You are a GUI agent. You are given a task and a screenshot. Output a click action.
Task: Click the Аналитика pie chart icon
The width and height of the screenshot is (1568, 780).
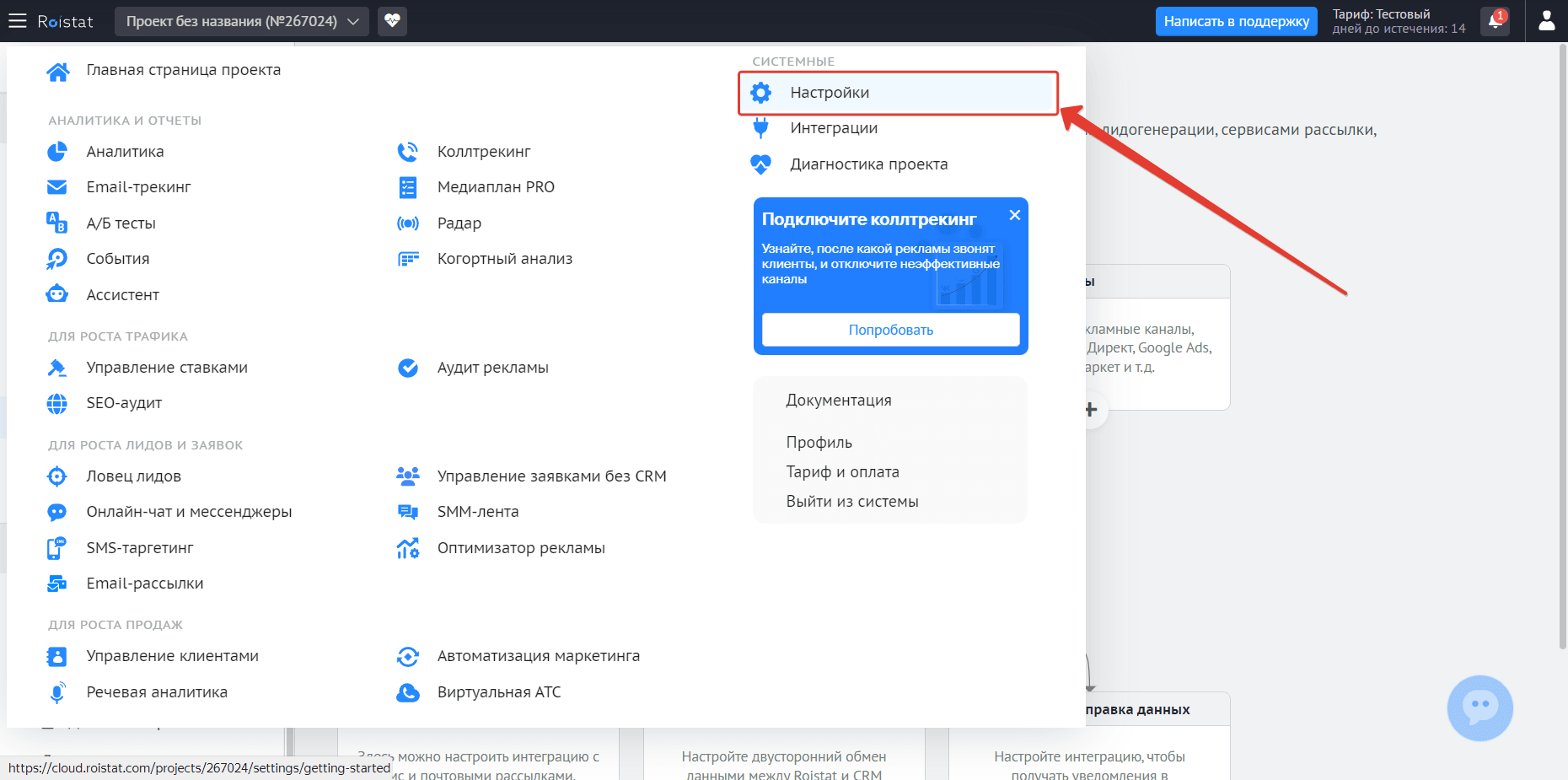coord(56,152)
